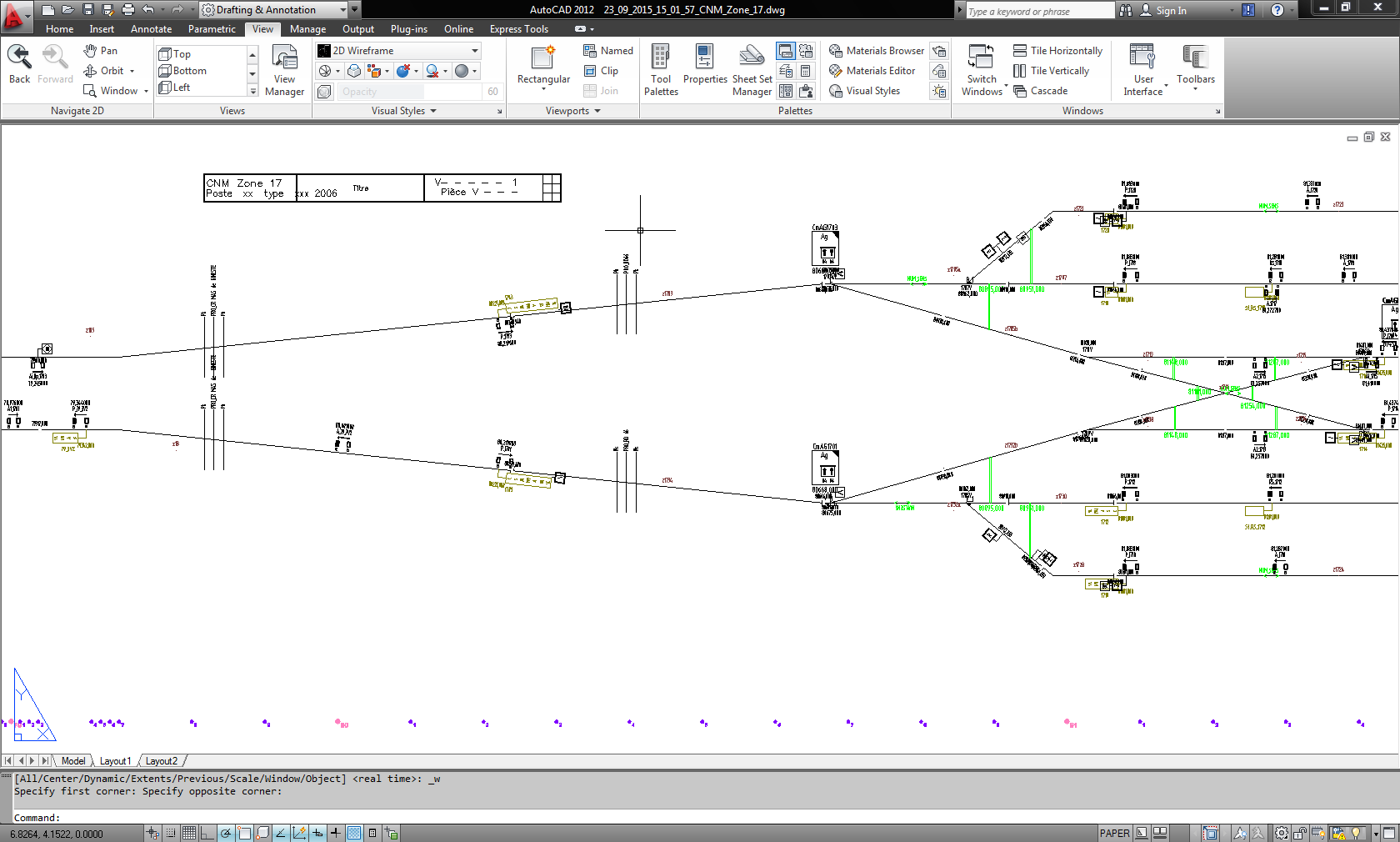The height and width of the screenshot is (842, 1400).
Task: Click the Plot printer icon
Action: click(127, 10)
